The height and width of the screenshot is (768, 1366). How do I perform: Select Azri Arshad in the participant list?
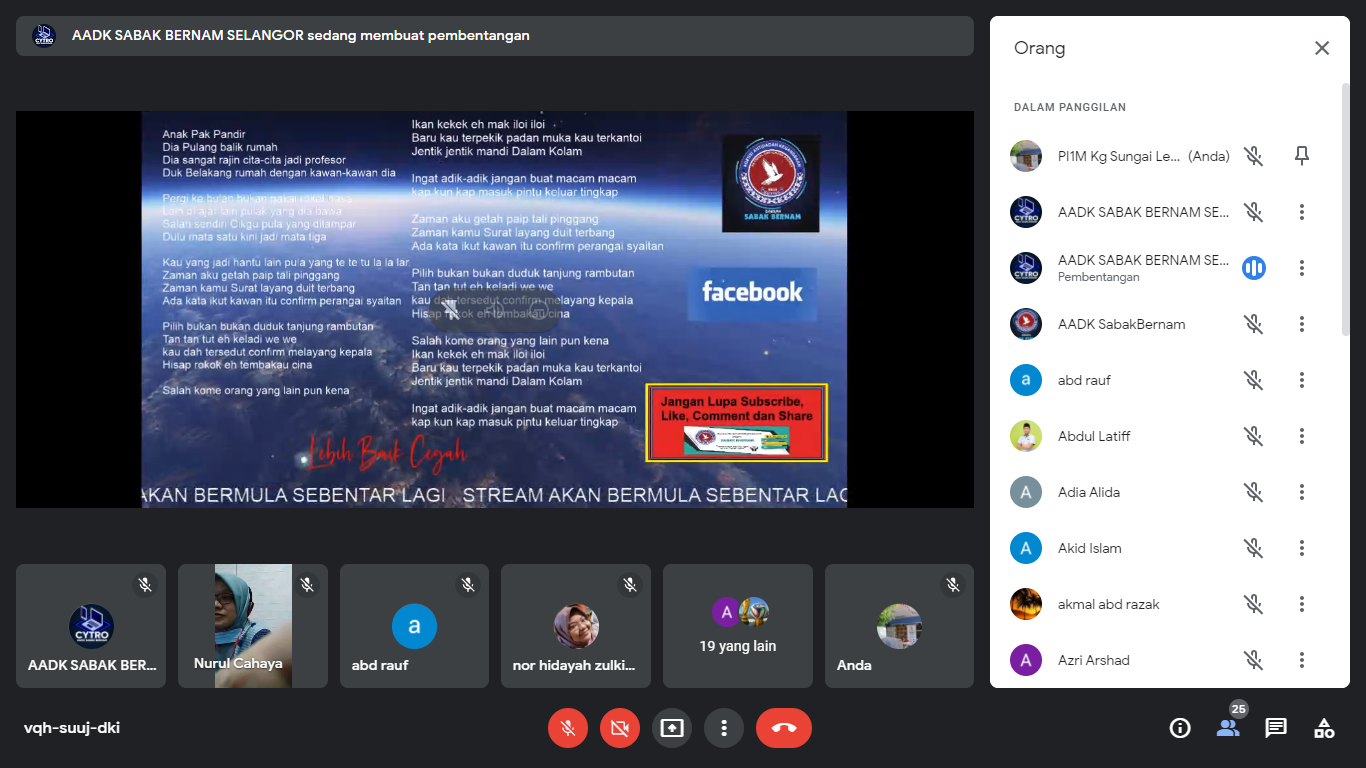1094,660
